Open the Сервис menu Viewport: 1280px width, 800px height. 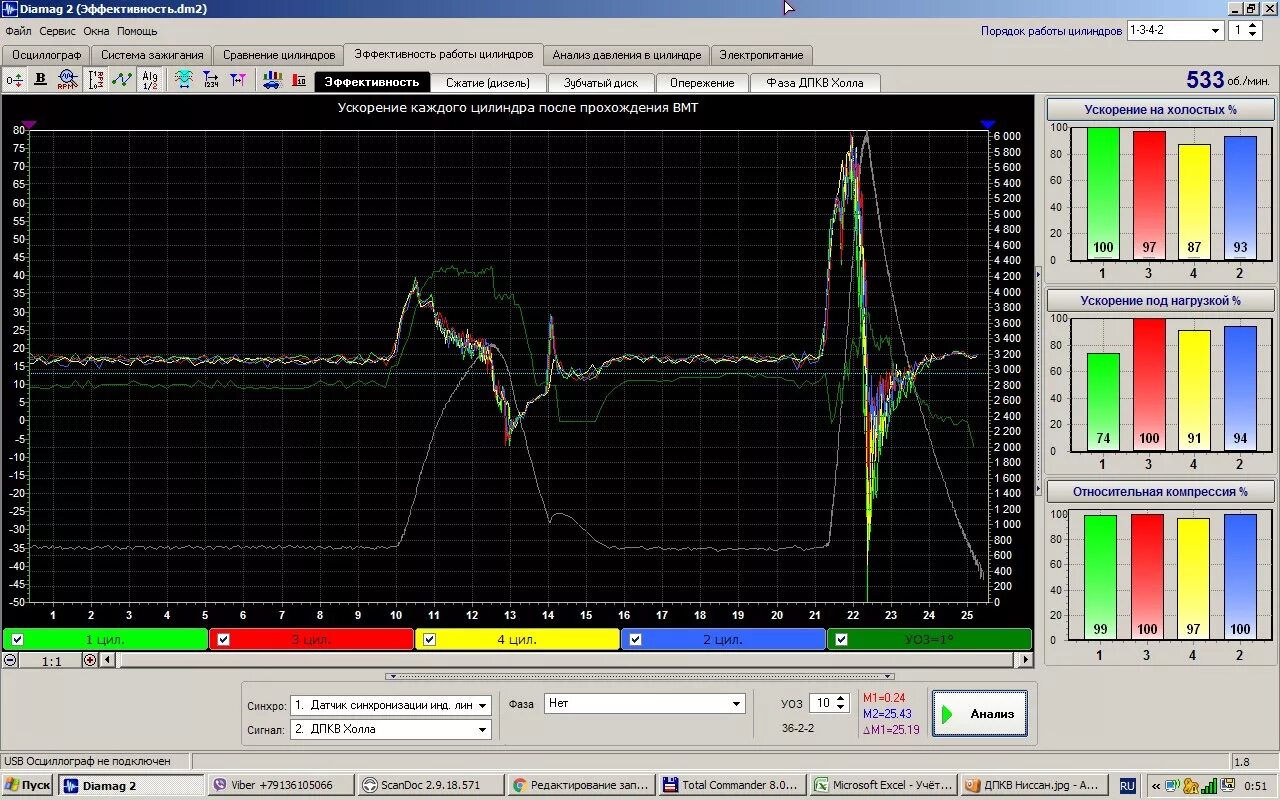58,31
